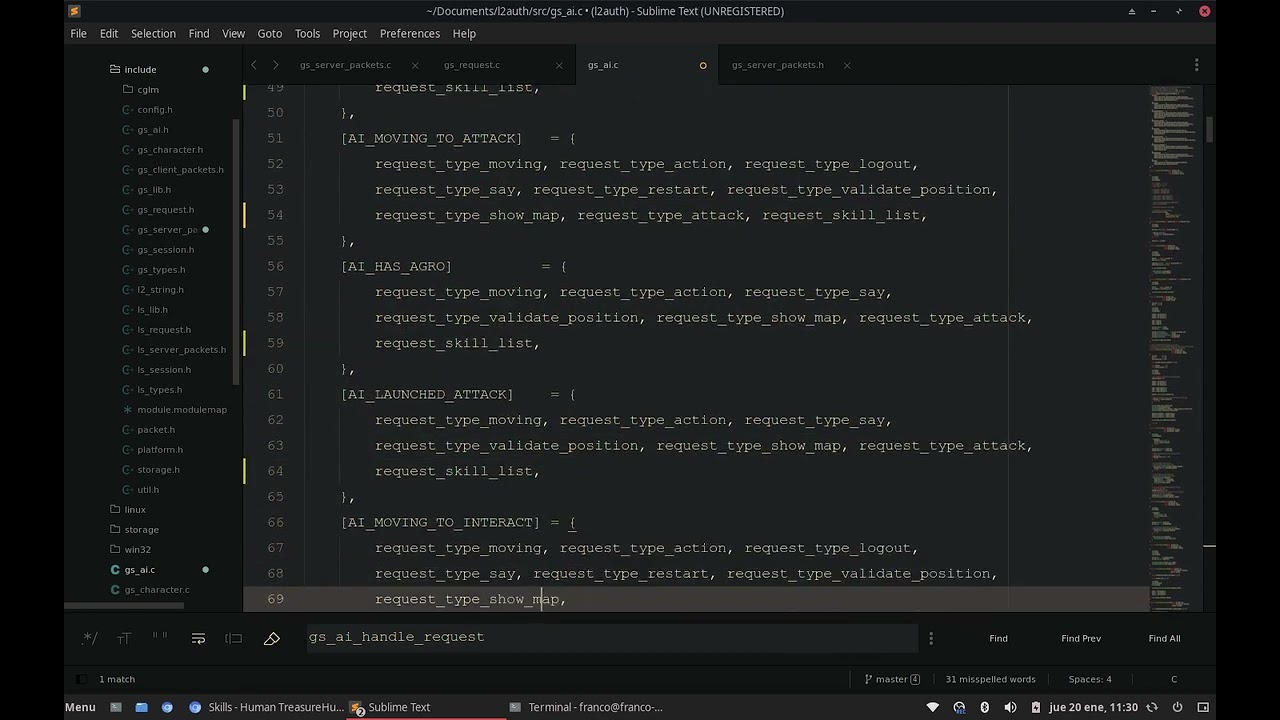Switch to gs_server_packets.h tab
Image resolution: width=1280 pixels, height=720 pixels.
[x=778, y=65]
